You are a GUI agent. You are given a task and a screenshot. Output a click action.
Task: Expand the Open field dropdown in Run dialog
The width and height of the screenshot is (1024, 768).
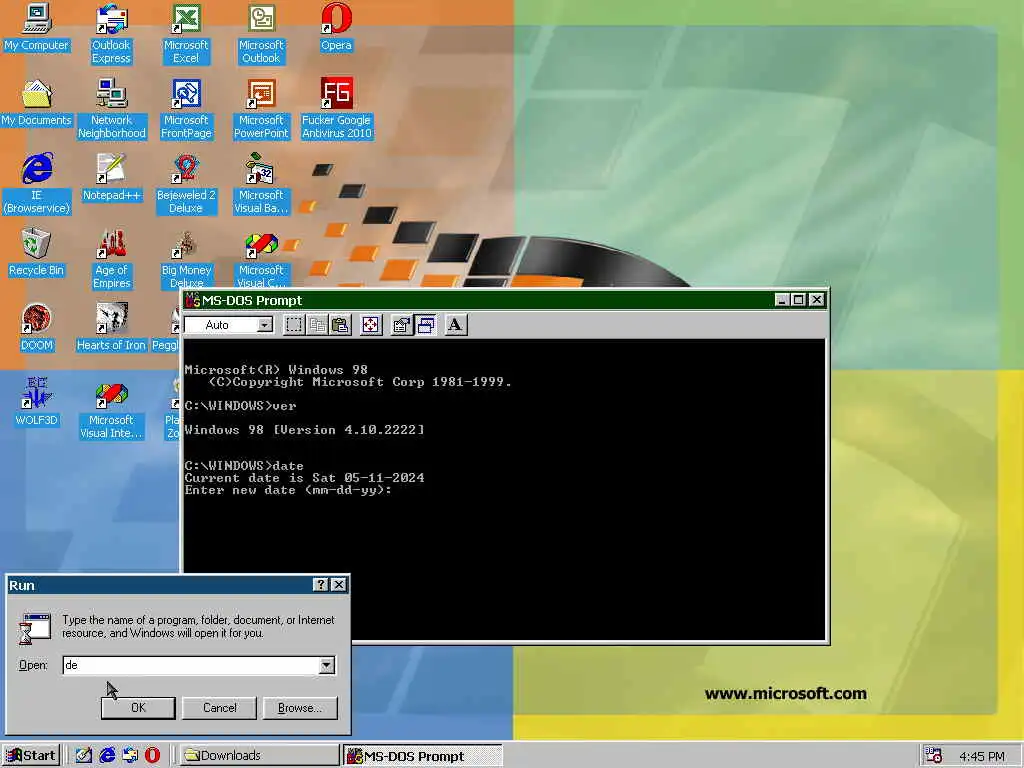[x=327, y=665]
